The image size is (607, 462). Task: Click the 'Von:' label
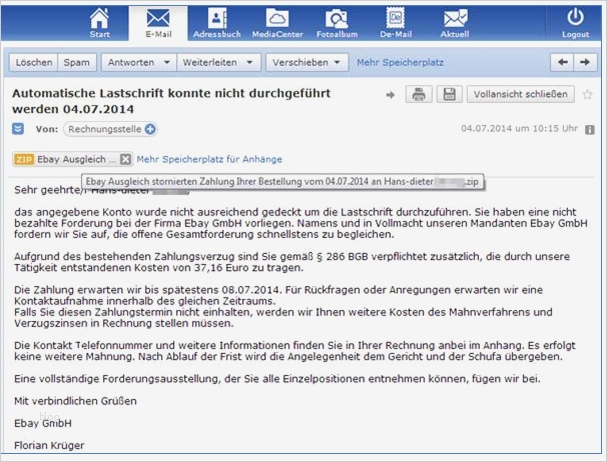tap(47, 129)
